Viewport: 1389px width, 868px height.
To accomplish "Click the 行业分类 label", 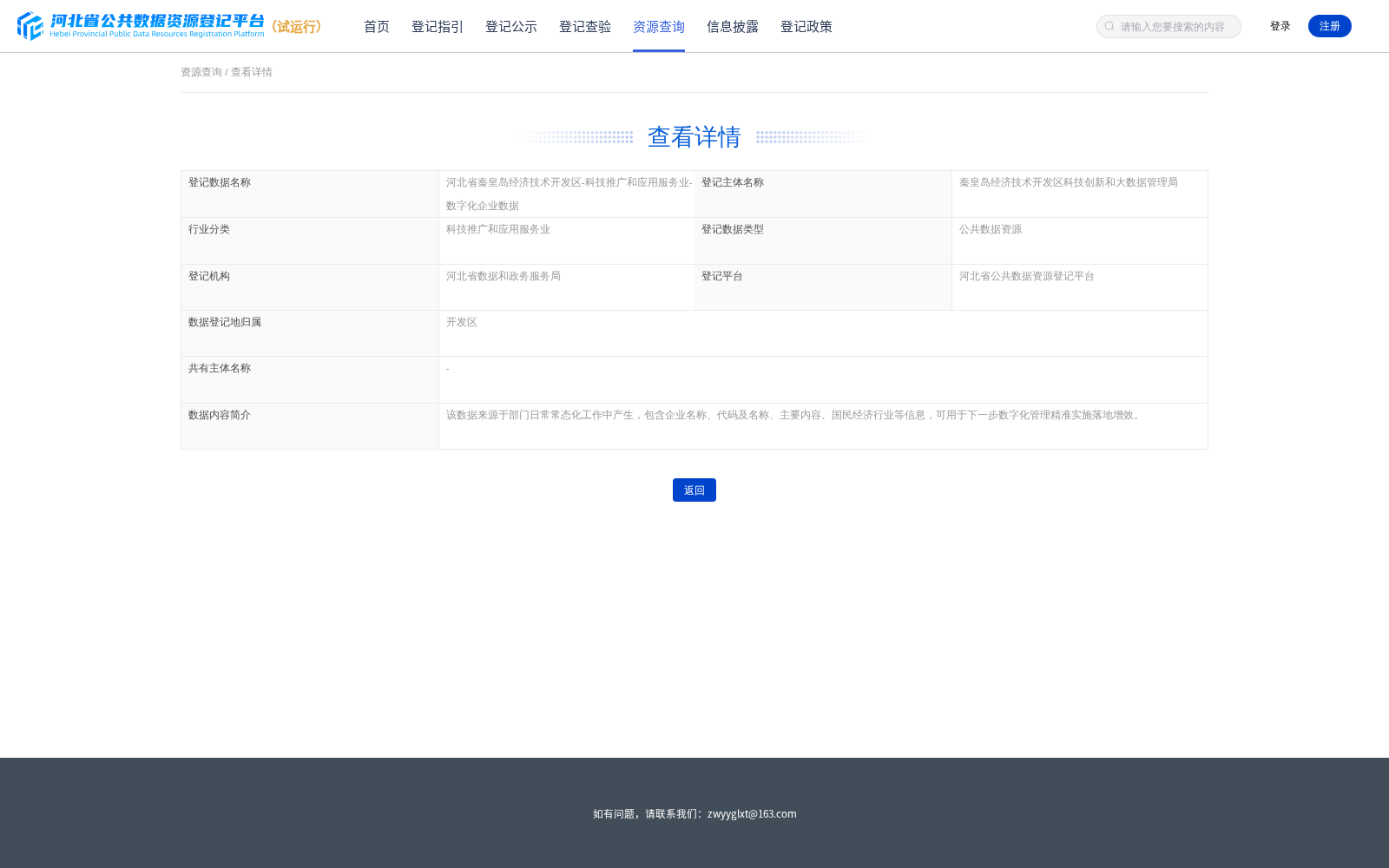I will pos(209,229).
